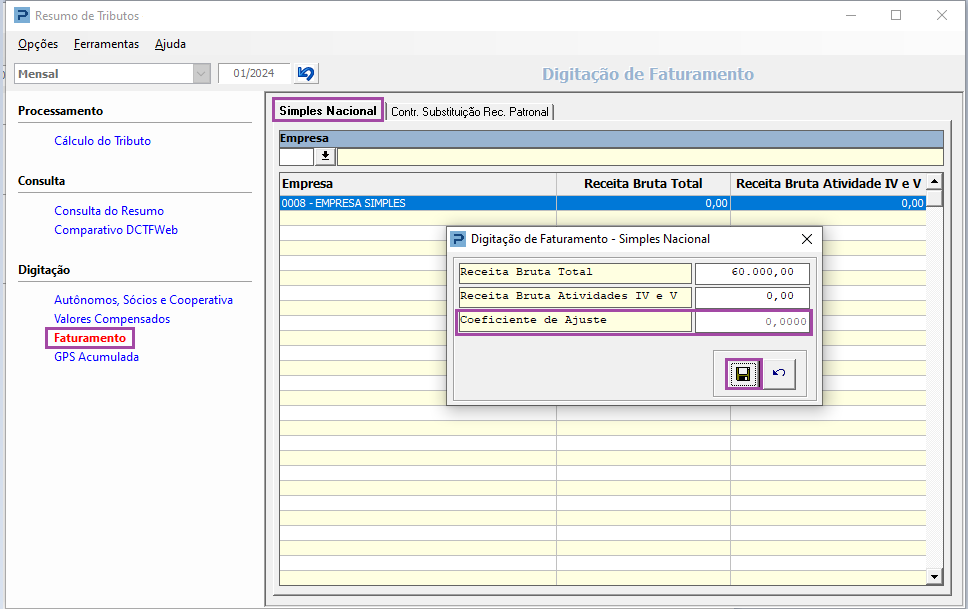Click the Receita Bruta Total column header
The image size is (968, 609).
pos(643,183)
